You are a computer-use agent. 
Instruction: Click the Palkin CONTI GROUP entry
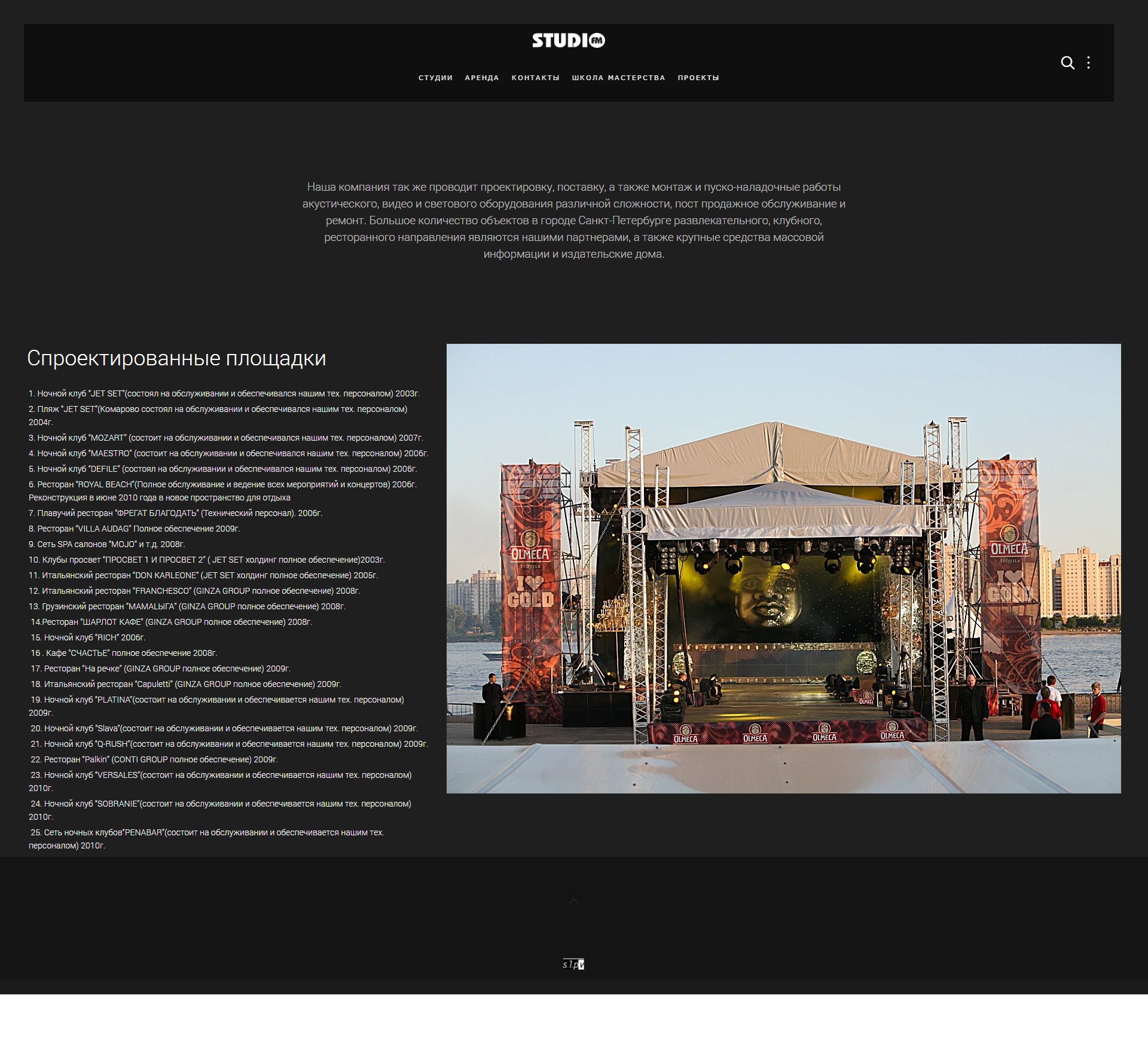coord(154,759)
